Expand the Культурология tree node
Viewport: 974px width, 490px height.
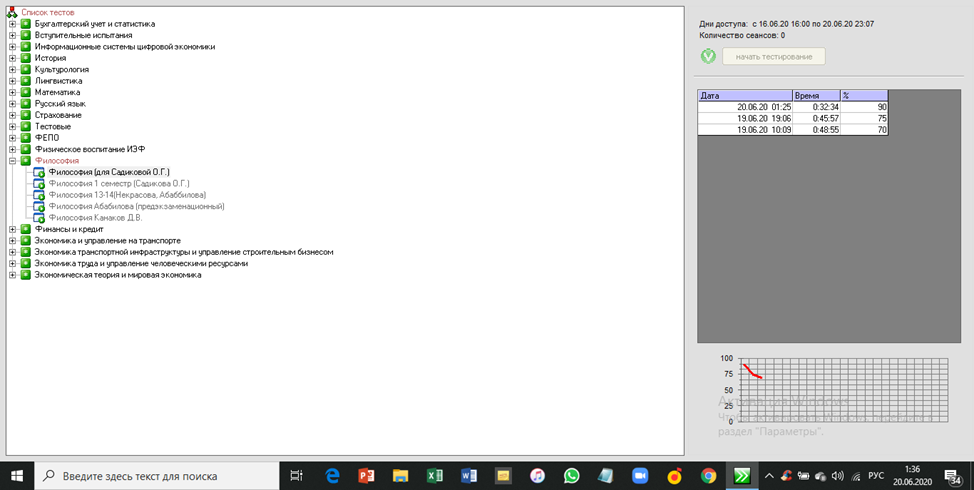point(12,70)
